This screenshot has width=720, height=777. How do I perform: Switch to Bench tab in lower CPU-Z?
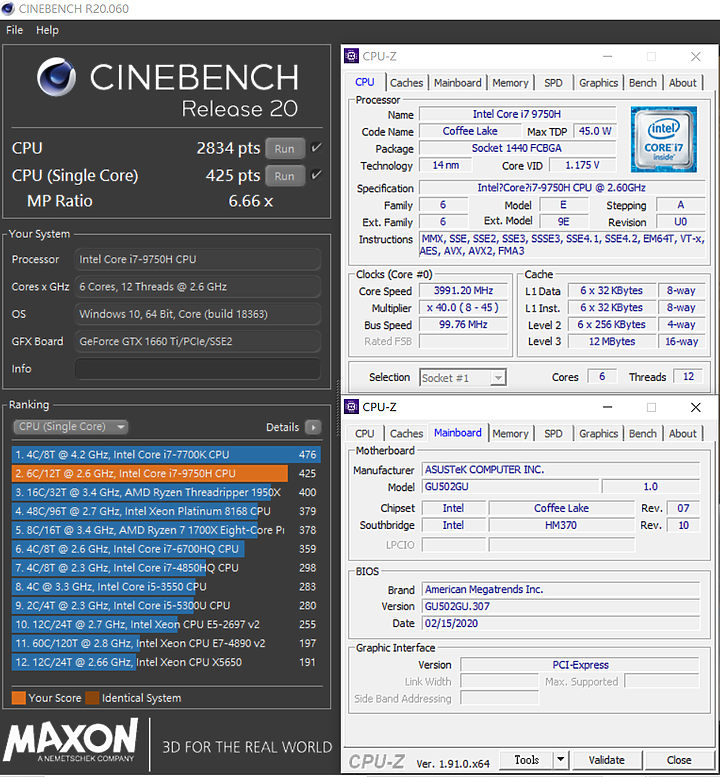coord(643,434)
